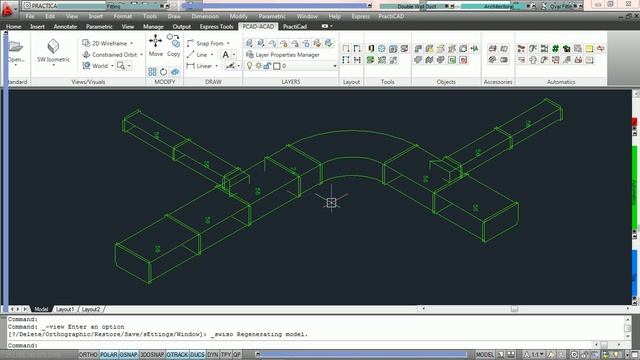640x360 pixels.
Task: Switch to Layout2 tab
Action: (91, 309)
